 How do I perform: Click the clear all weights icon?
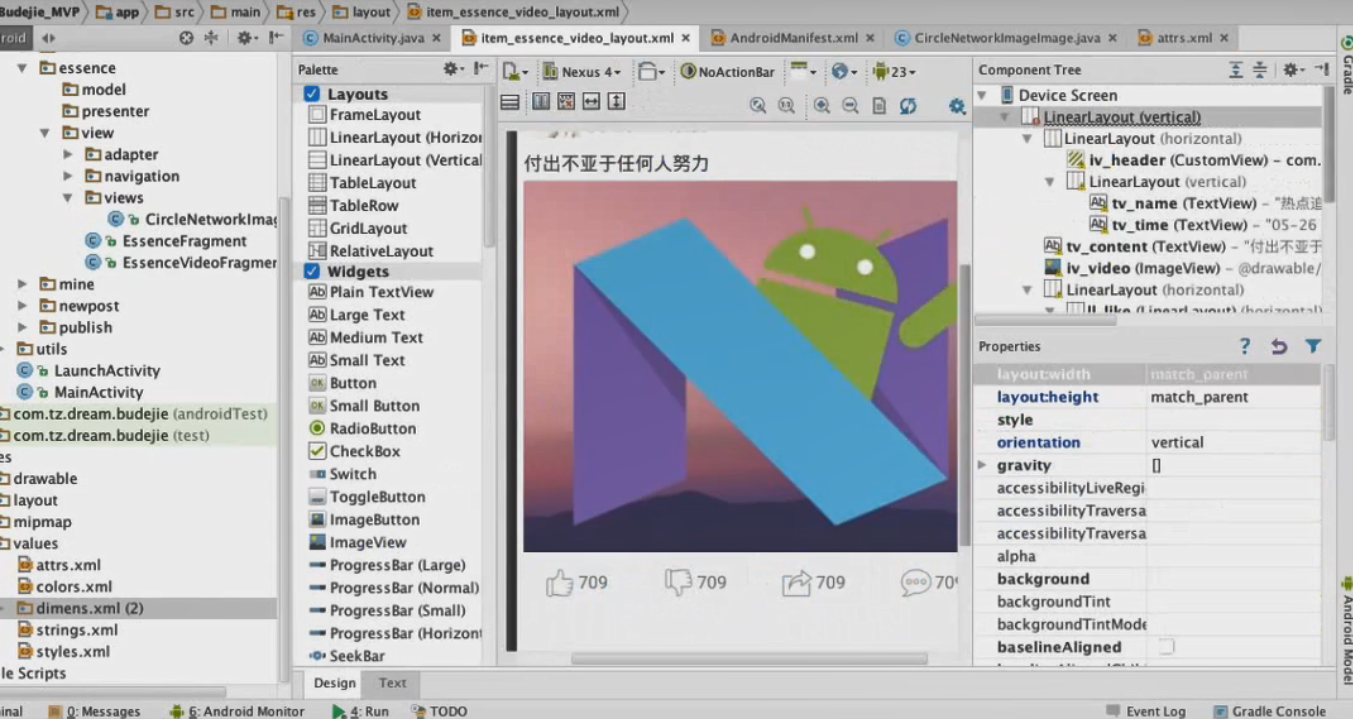[566, 102]
